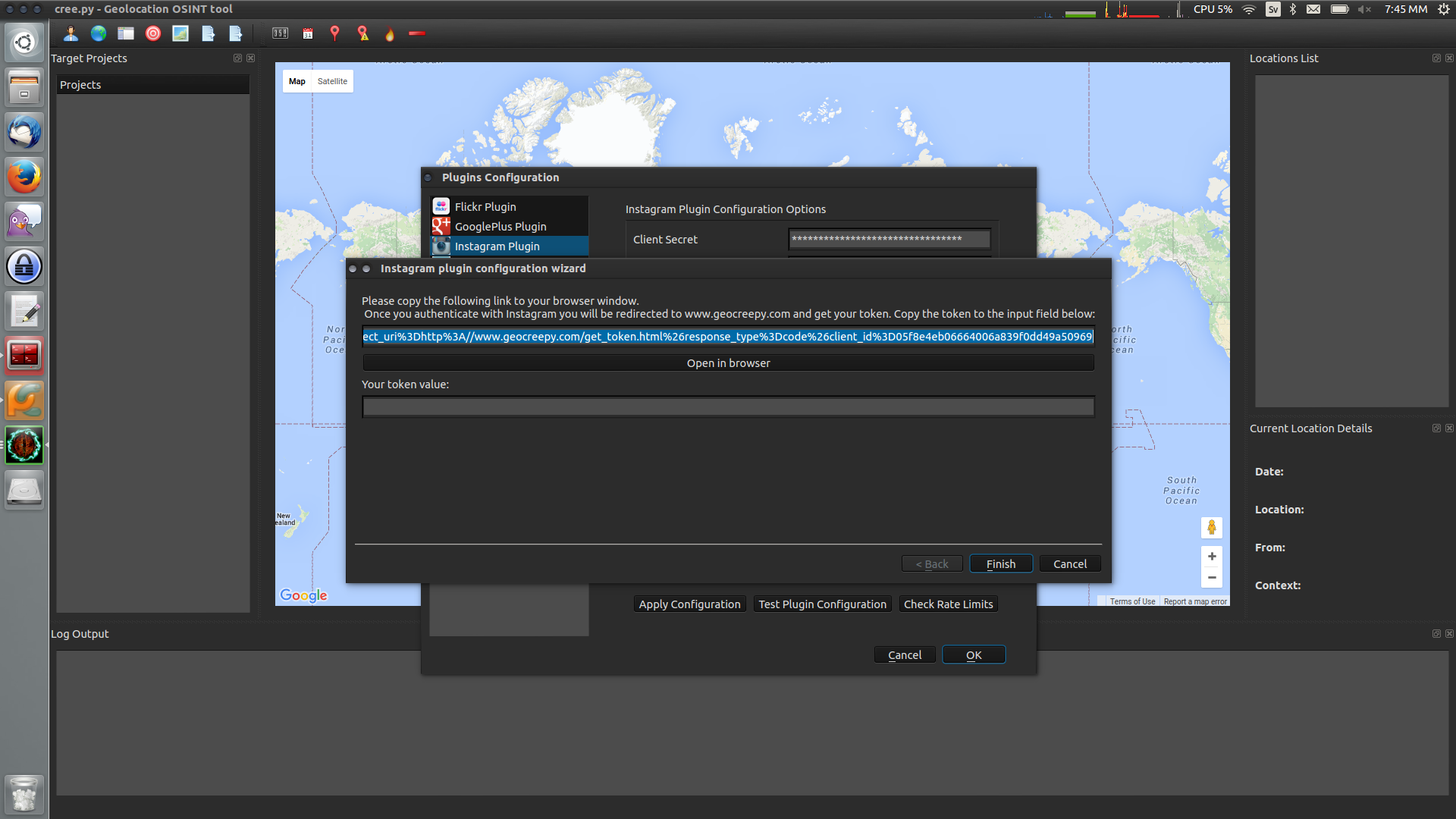Image resolution: width=1456 pixels, height=819 pixels.
Task: Click the creepy app icon in dock
Action: coord(24,445)
